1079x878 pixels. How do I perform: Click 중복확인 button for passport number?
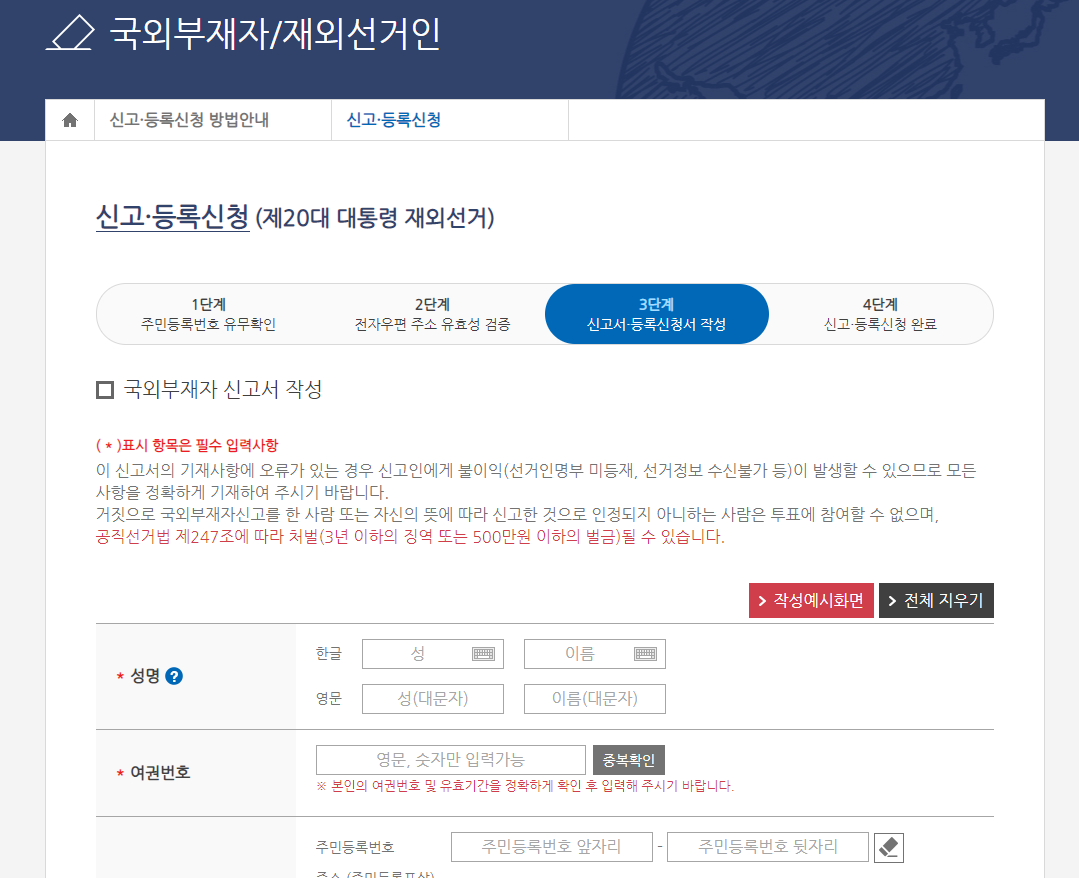click(x=629, y=760)
